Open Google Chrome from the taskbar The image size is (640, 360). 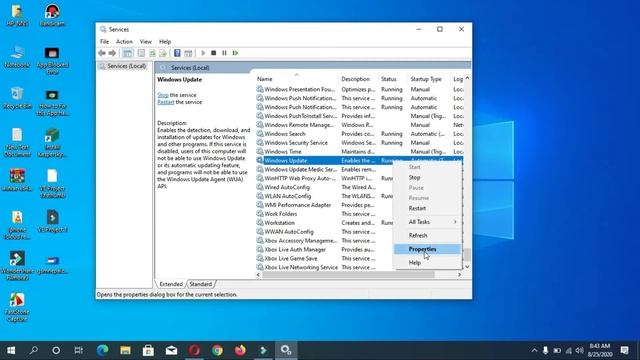click(x=217, y=350)
